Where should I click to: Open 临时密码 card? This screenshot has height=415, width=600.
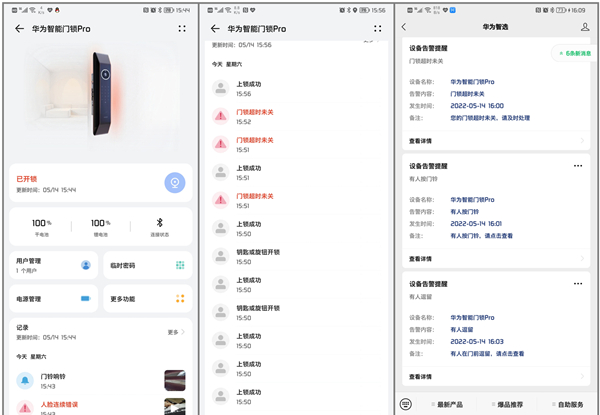pyautogui.click(x=148, y=265)
